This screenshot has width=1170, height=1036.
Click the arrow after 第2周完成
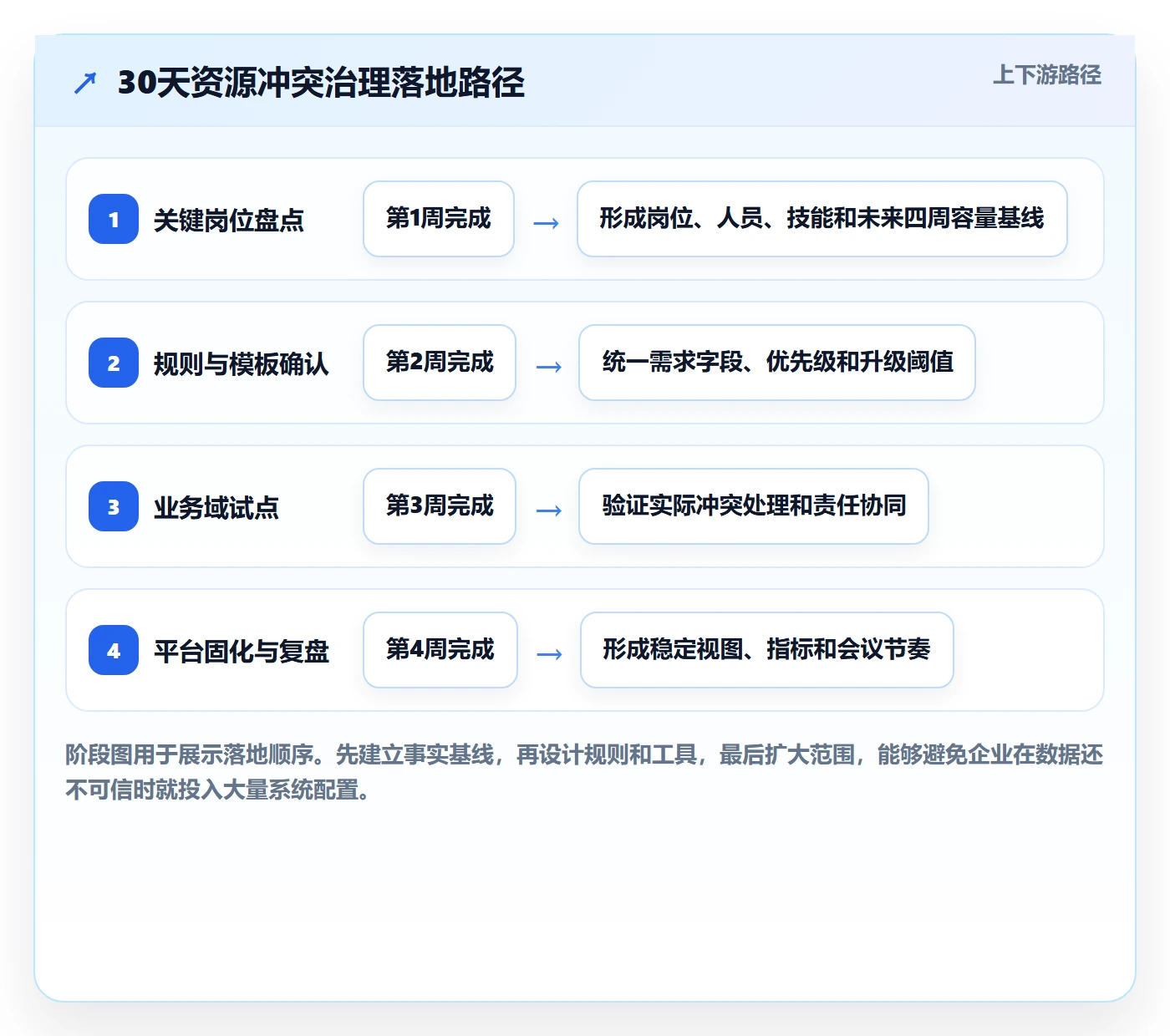[x=548, y=366]
